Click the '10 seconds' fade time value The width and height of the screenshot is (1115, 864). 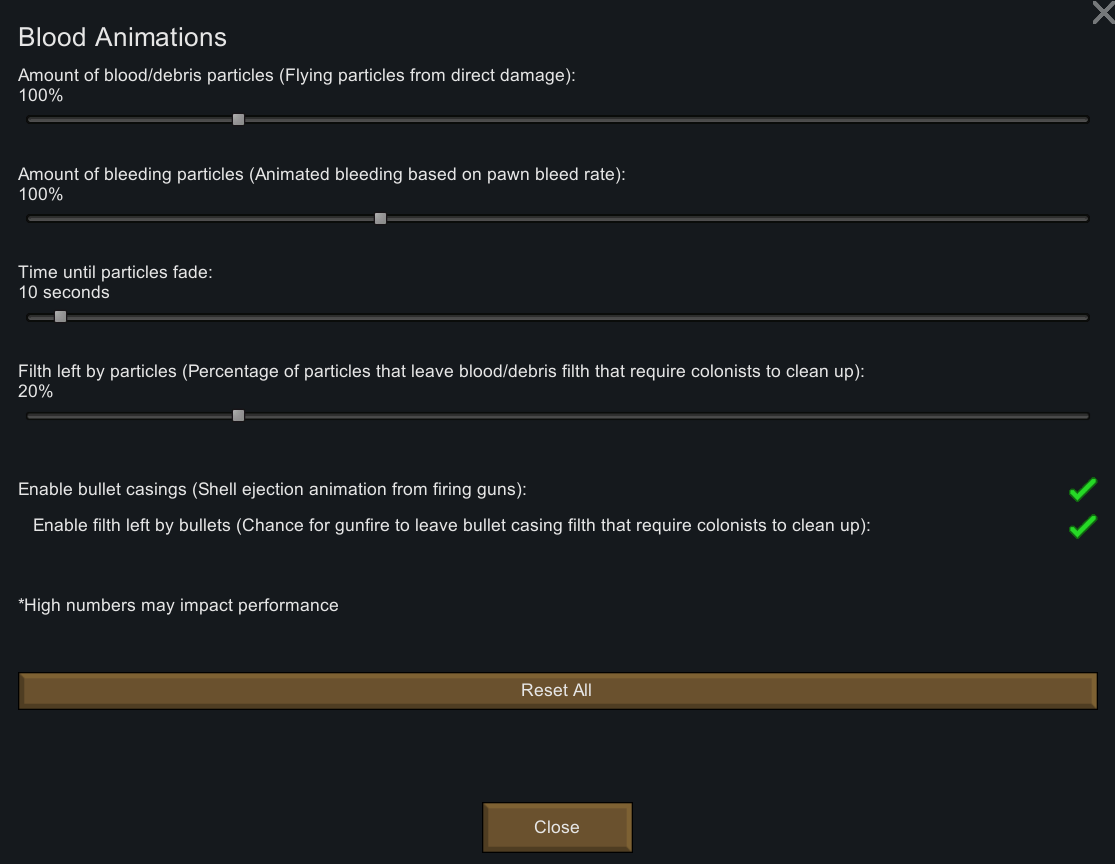click(x=64, y=292)
